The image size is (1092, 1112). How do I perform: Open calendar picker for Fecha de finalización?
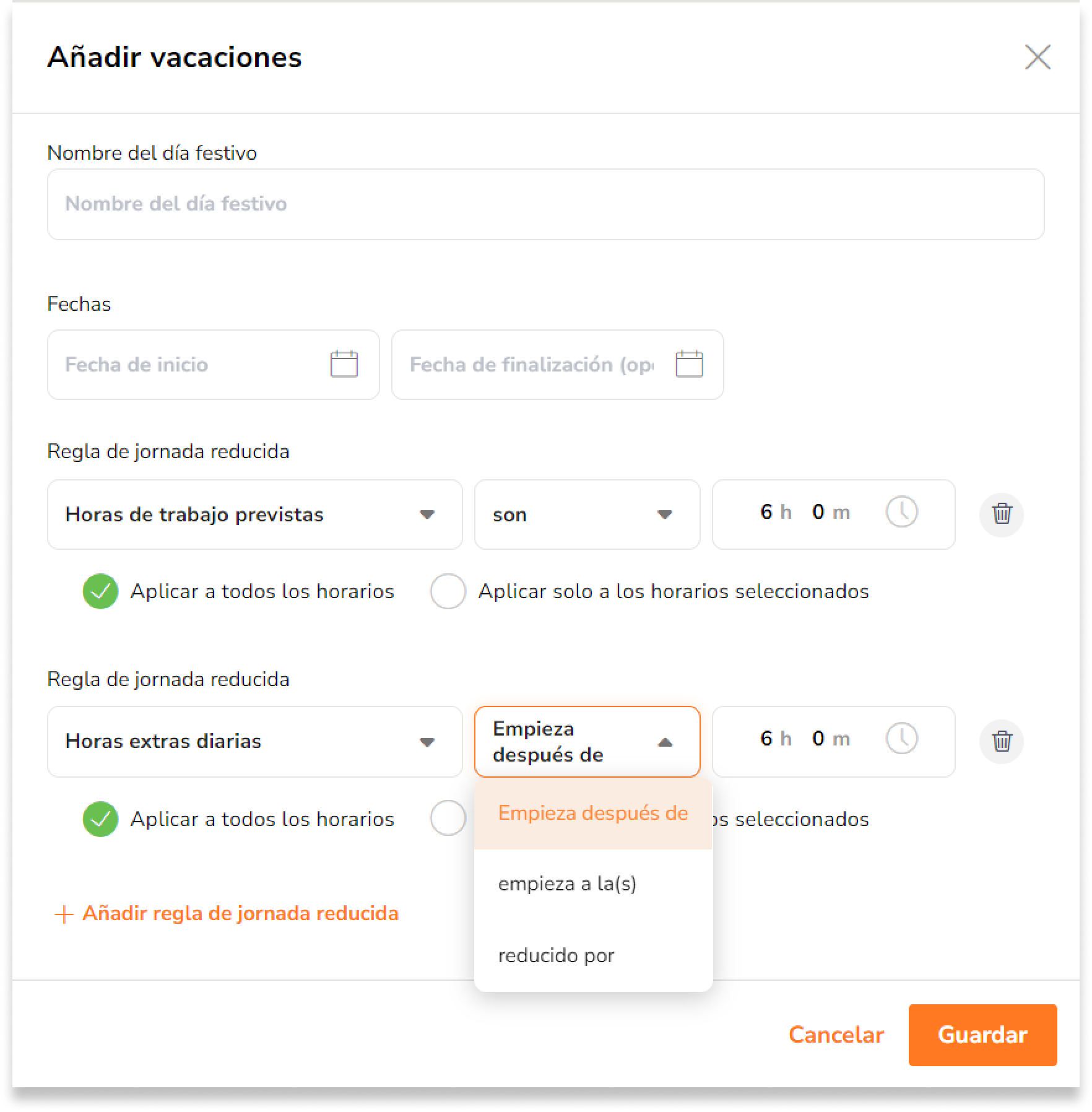pyautogui.click(x=688, y=364)
